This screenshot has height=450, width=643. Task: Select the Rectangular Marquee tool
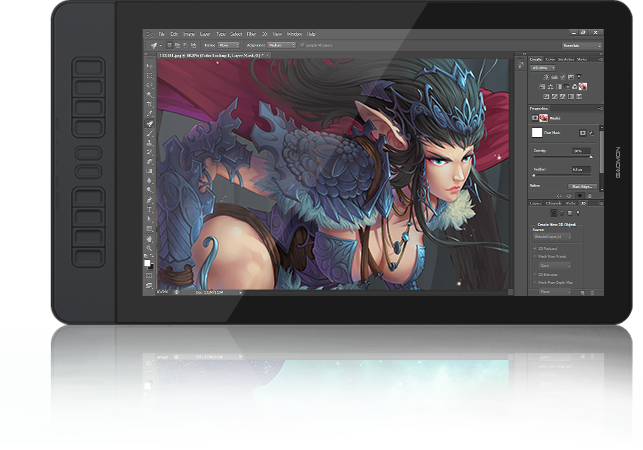pos(150,76)
